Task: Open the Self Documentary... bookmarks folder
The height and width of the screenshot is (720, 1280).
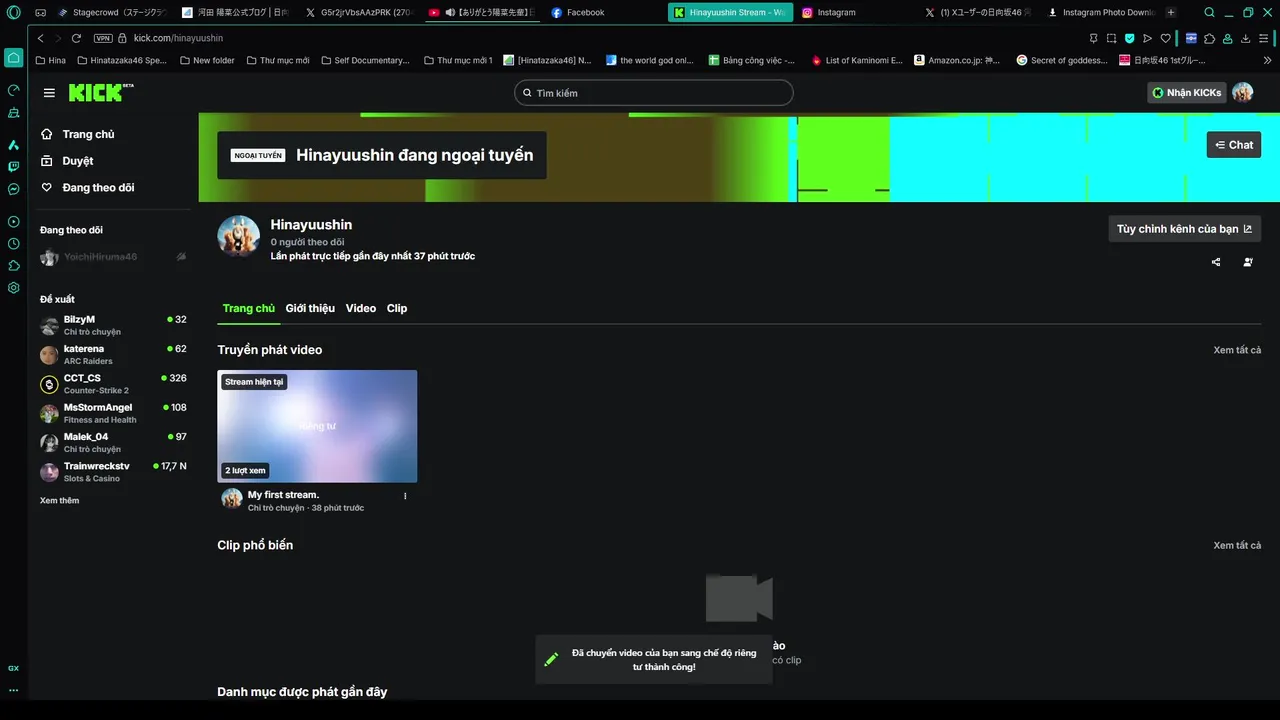Action: 365,60
